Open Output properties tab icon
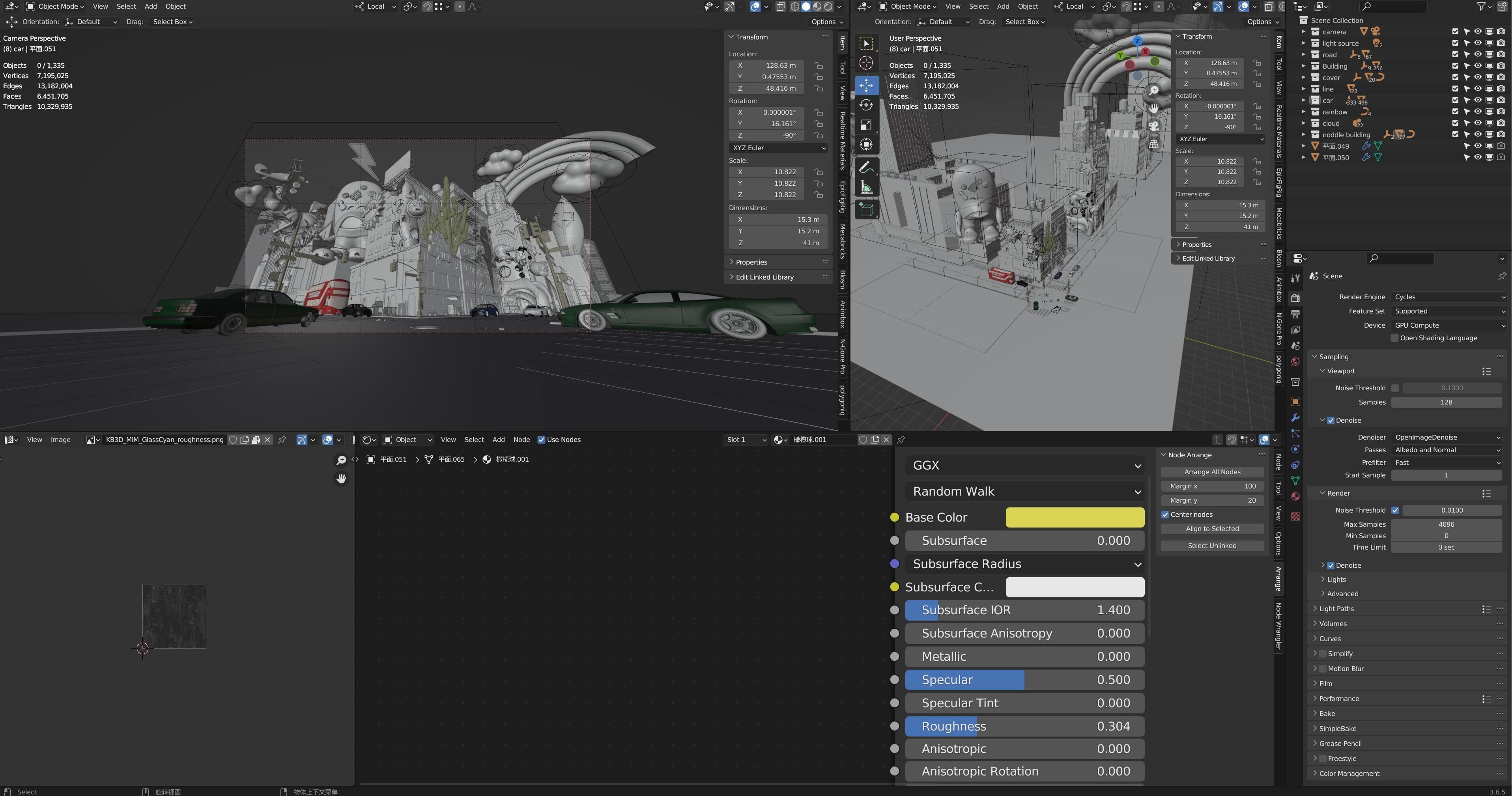Viewport: 1512px width, 796px height. click(1295, 314)
